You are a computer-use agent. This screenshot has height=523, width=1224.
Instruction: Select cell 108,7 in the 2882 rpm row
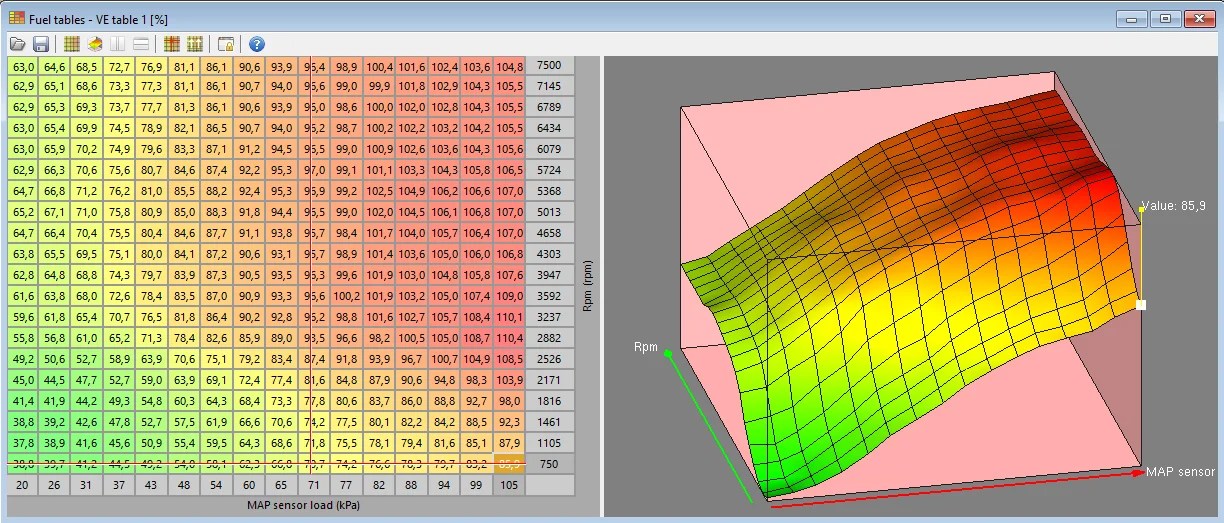pyautogui.click(x=477, y=340)
